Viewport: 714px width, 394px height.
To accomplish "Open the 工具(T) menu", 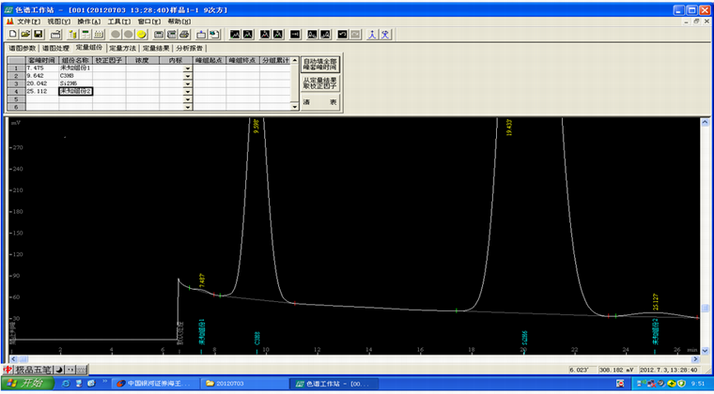I will click(x=119, y=21).
